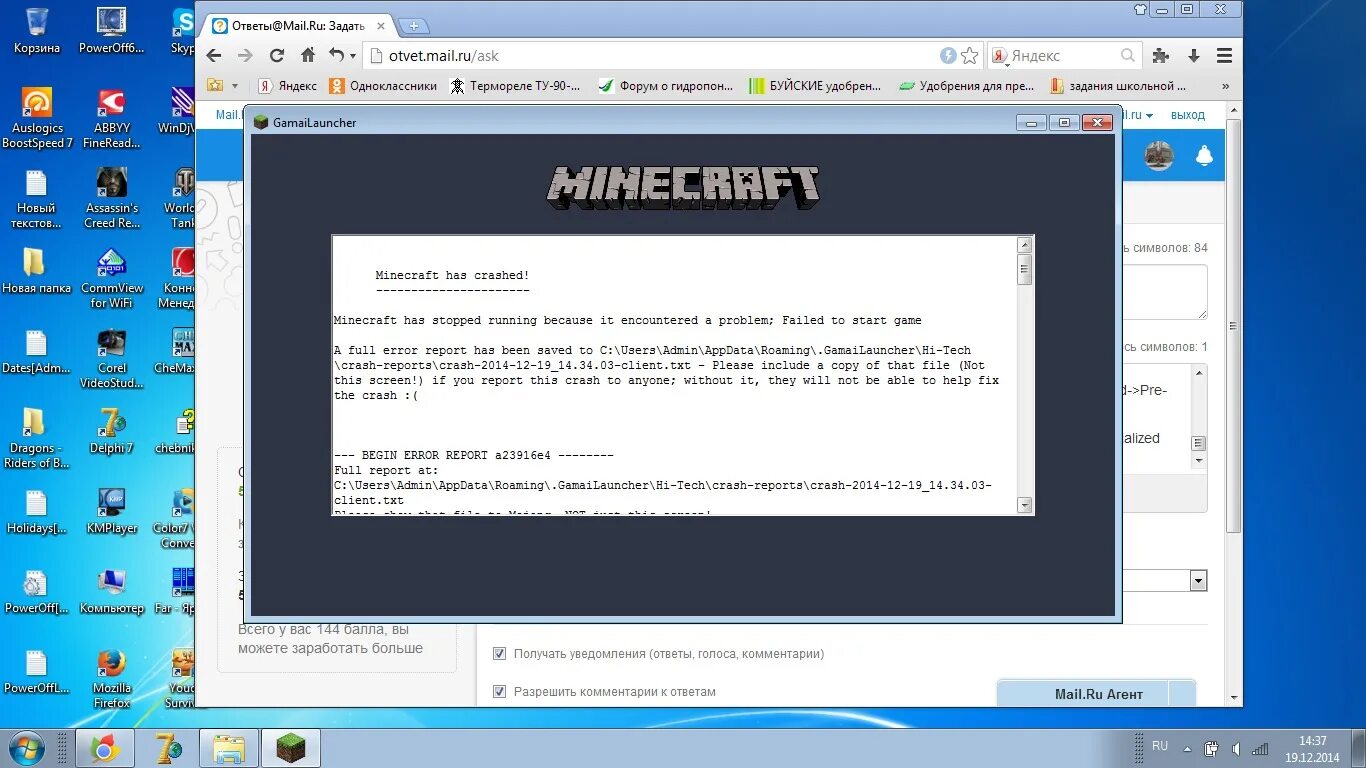Open the Holidays desktop text file
The width and height of the screenshot is (1366, 768).
pos(37,511)
